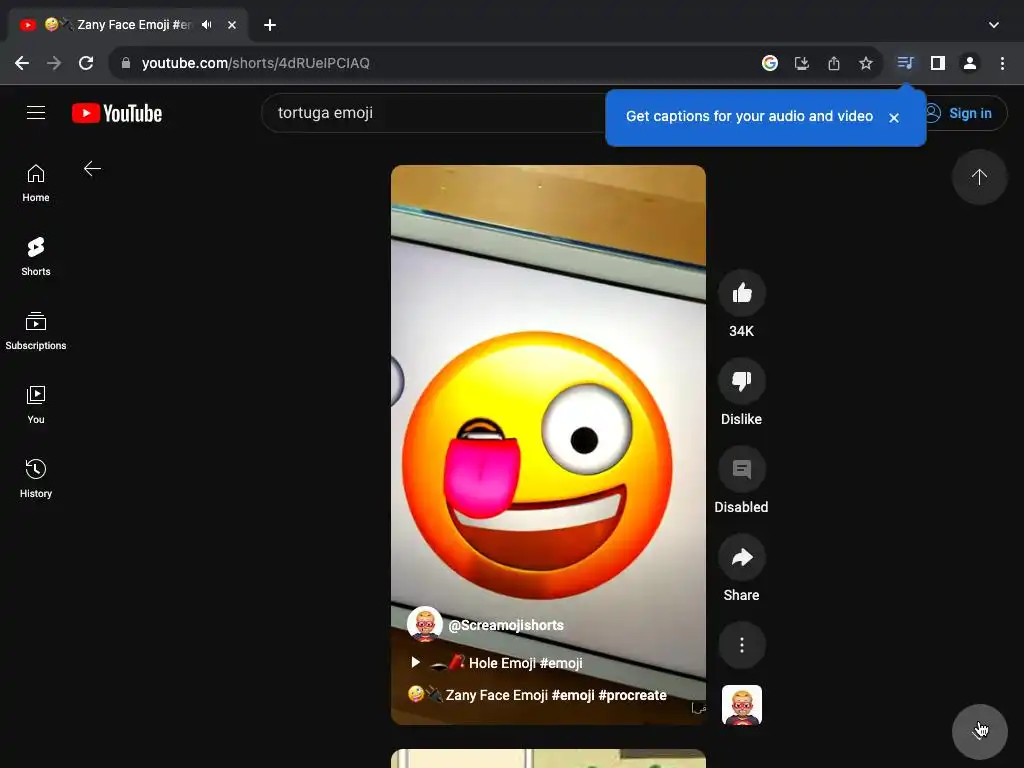The image size is (1024, 768).
Task: Dismiss the captions tooltip
Action: pos(894,118)
